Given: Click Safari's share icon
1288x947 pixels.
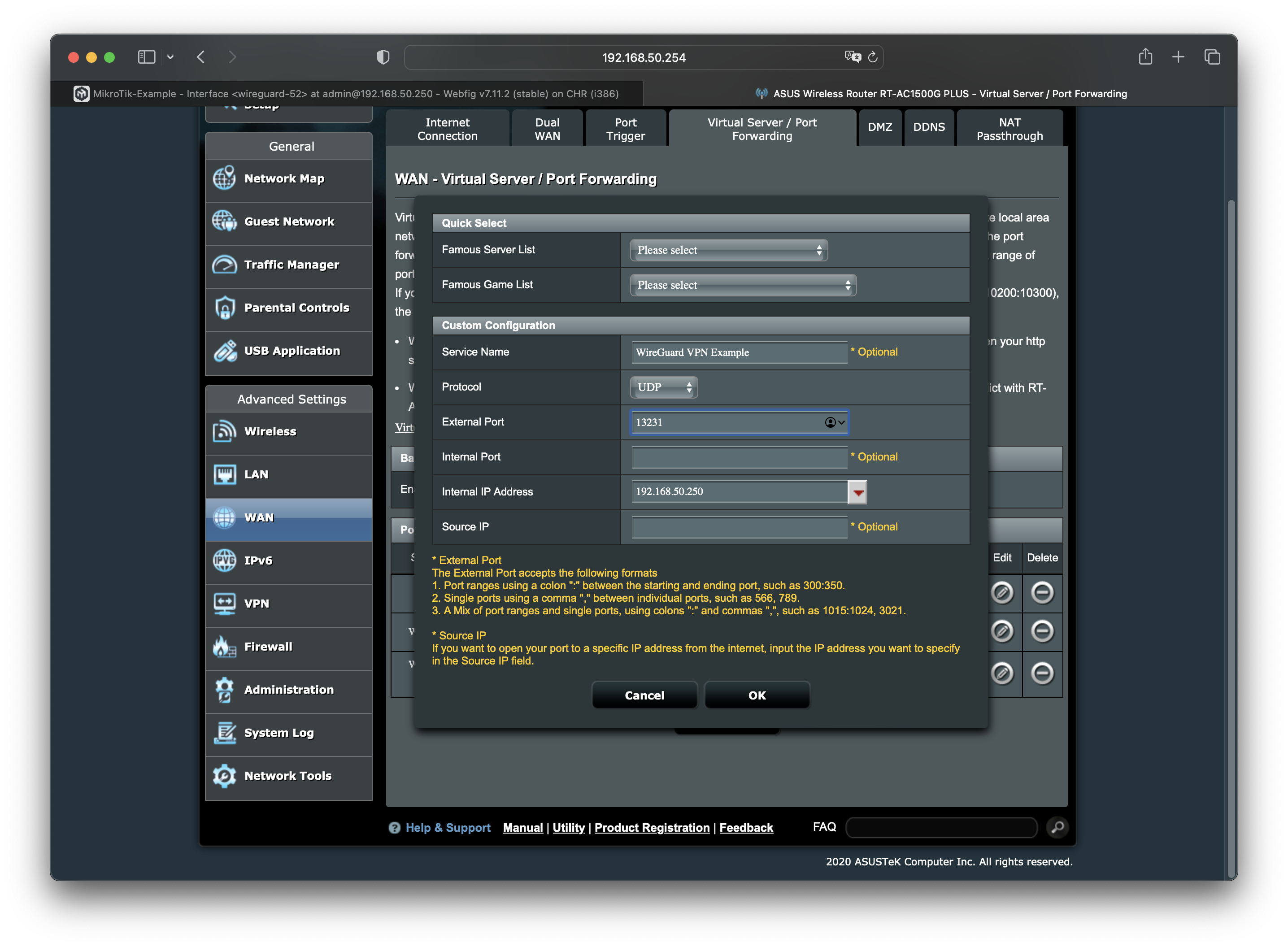Looking at the screenshot, I should click(x=1145, y=57).
